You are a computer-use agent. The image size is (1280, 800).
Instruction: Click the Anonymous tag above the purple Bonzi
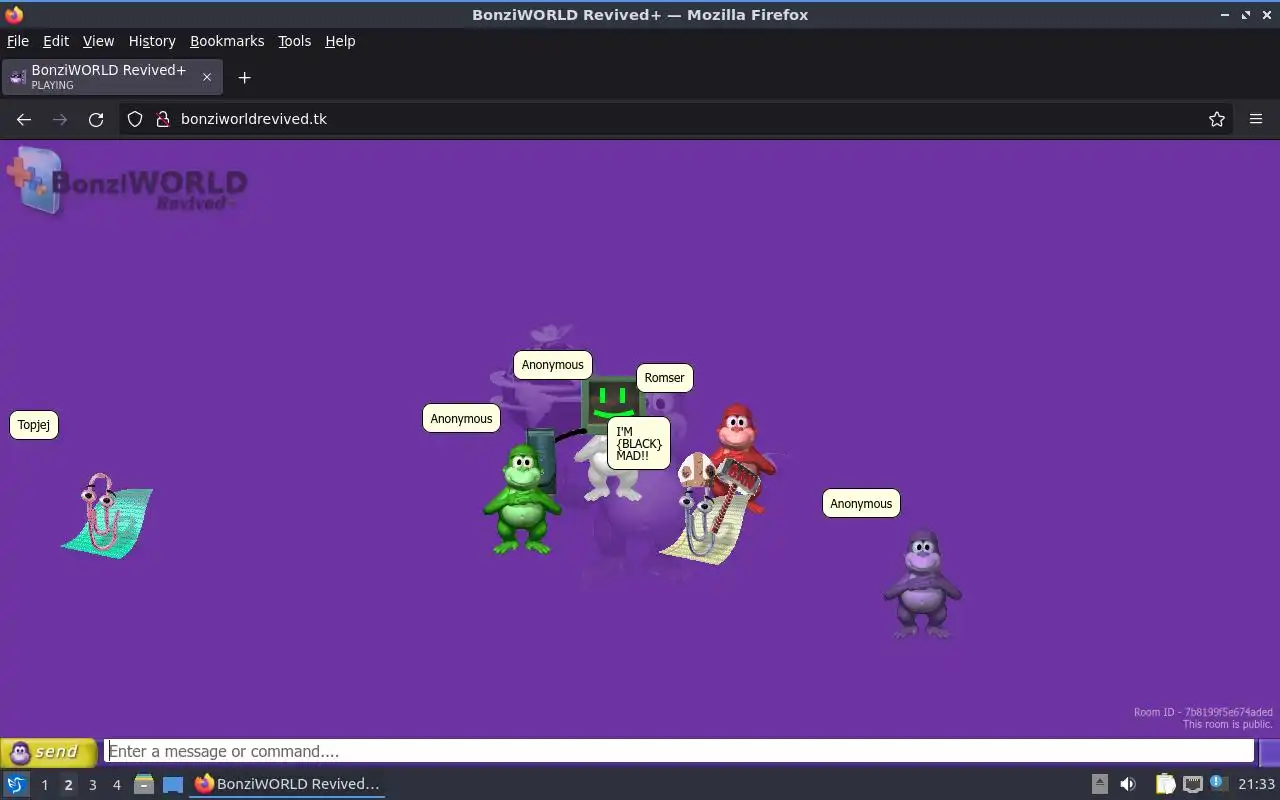[x=861, y=504]
